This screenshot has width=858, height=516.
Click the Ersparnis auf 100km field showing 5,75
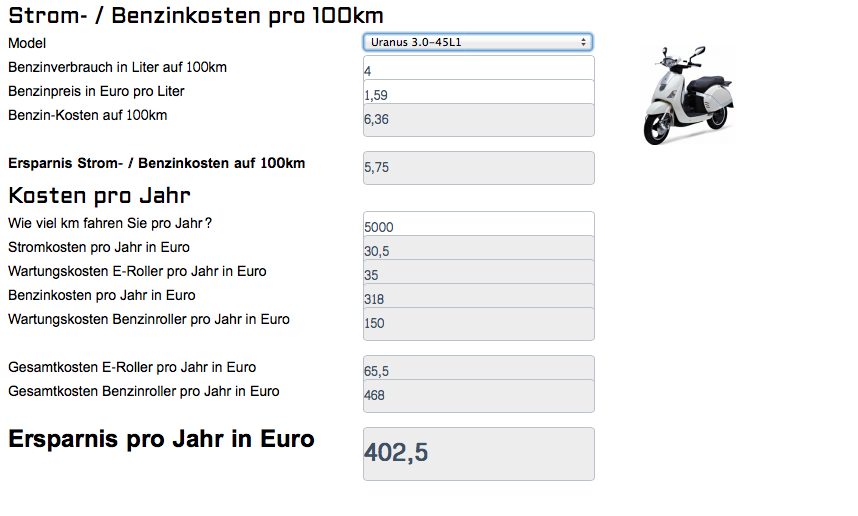coord(478,168)
